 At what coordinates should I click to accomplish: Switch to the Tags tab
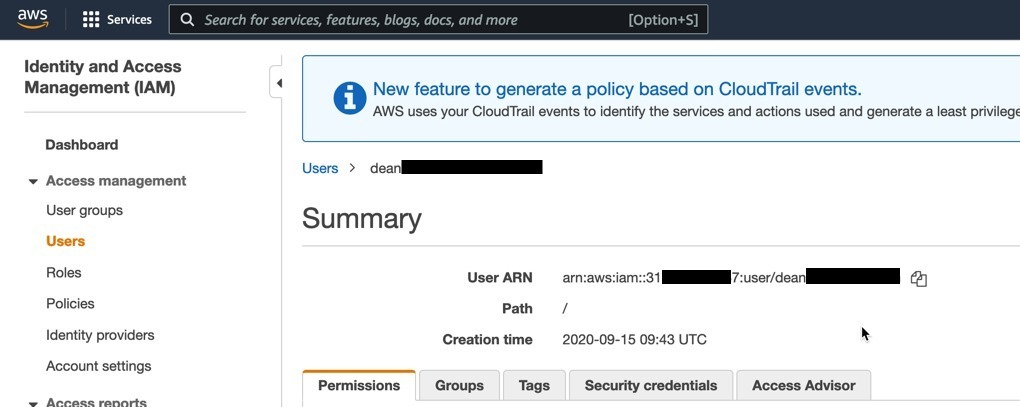534,386
